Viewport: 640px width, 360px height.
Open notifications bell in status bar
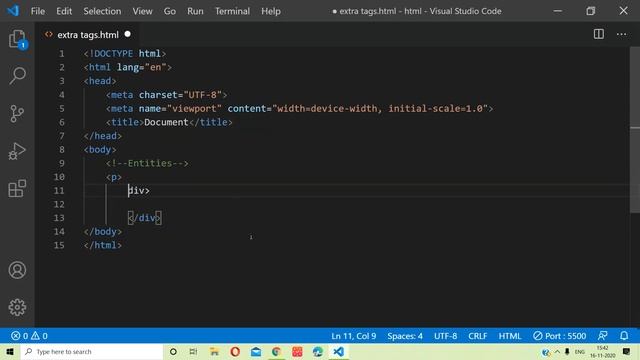click(x=624, y=336)
